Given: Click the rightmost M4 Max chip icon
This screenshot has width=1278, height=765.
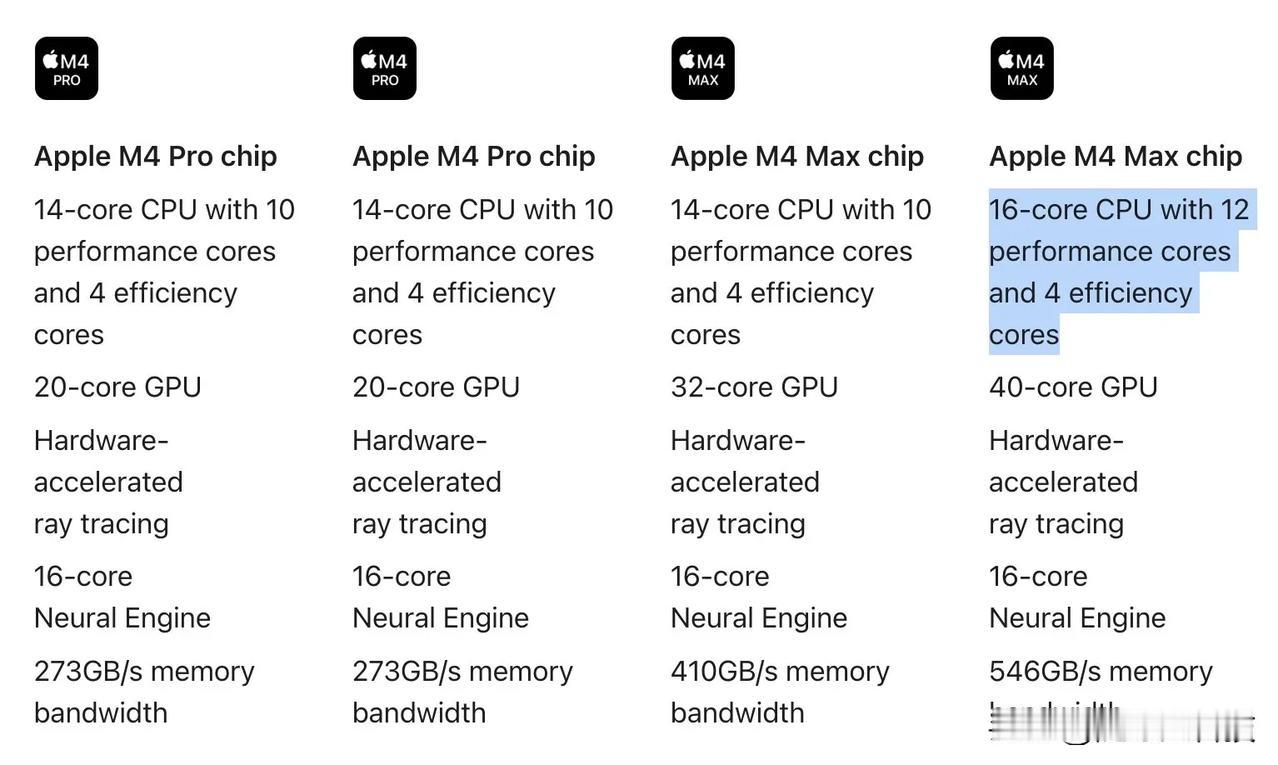Looking at the screenshot, I should [x=1021, y=68].
